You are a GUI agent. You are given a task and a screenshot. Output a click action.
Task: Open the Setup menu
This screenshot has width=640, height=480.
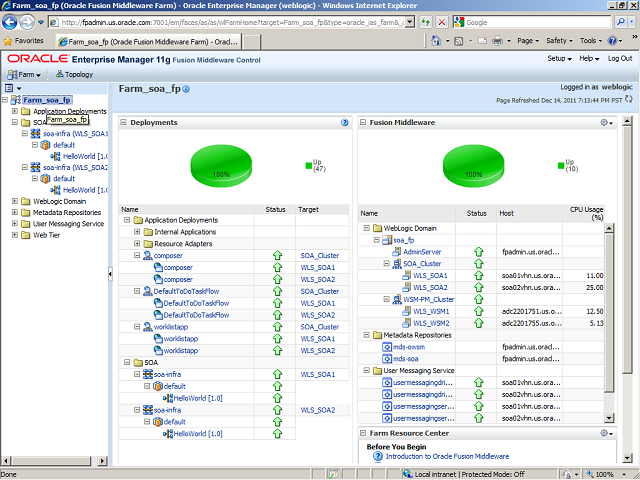click(x=559, y=59)
